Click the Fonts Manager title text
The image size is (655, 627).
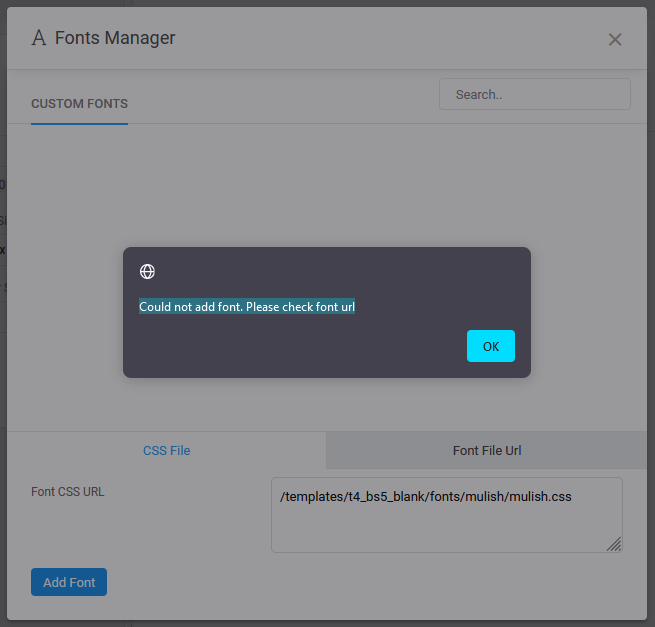115,39
